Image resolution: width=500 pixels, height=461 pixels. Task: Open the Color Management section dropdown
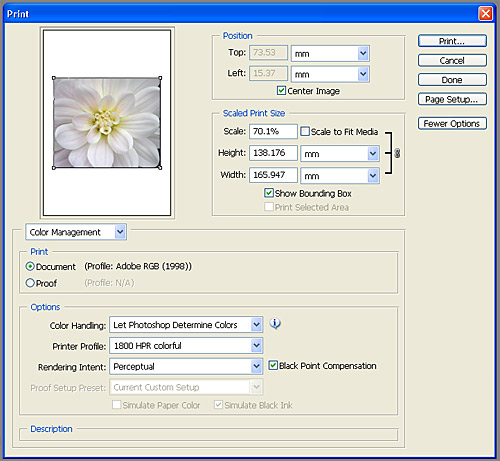point(76,232)
